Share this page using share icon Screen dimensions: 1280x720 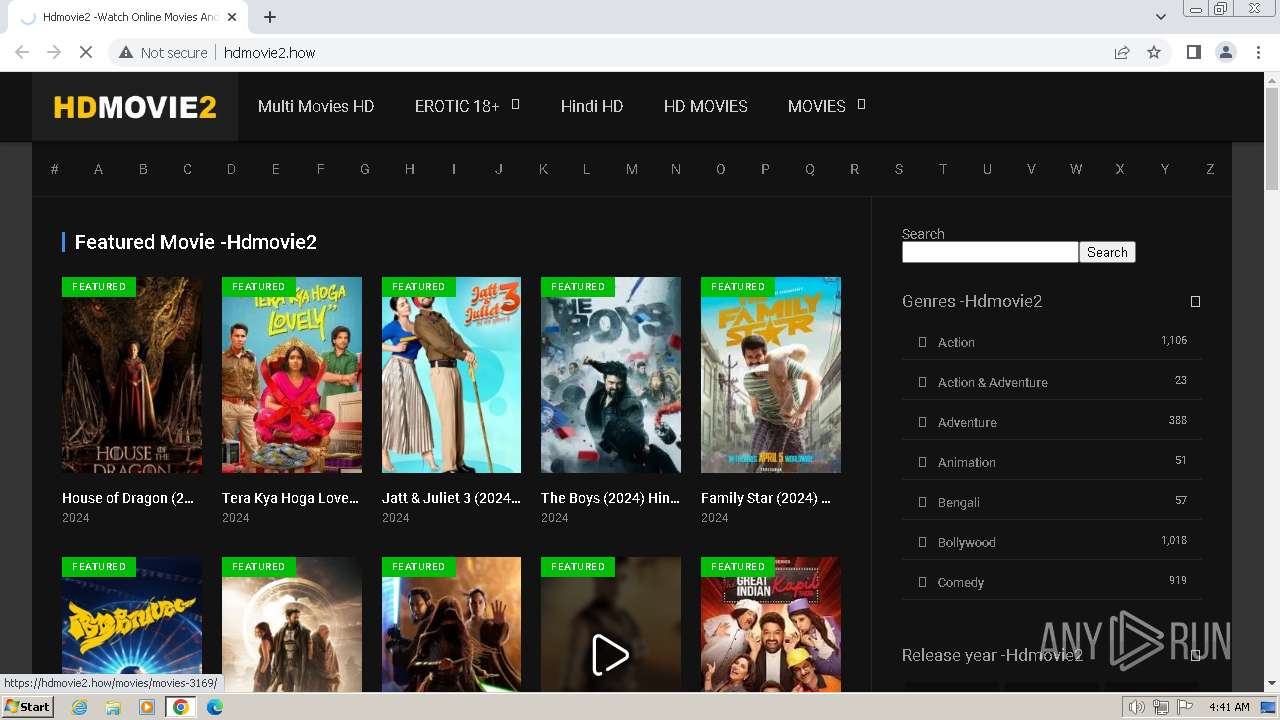[1122, 52]
